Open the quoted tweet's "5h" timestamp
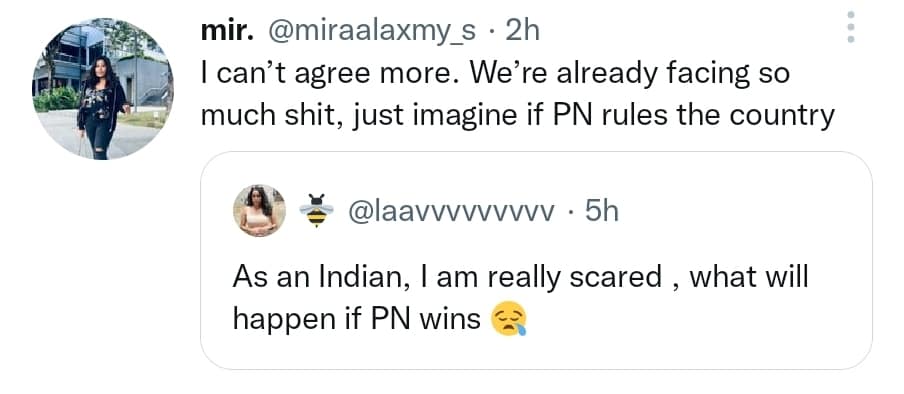The height and width of the screenshot is (394, 904). click(x=601, y=212)
